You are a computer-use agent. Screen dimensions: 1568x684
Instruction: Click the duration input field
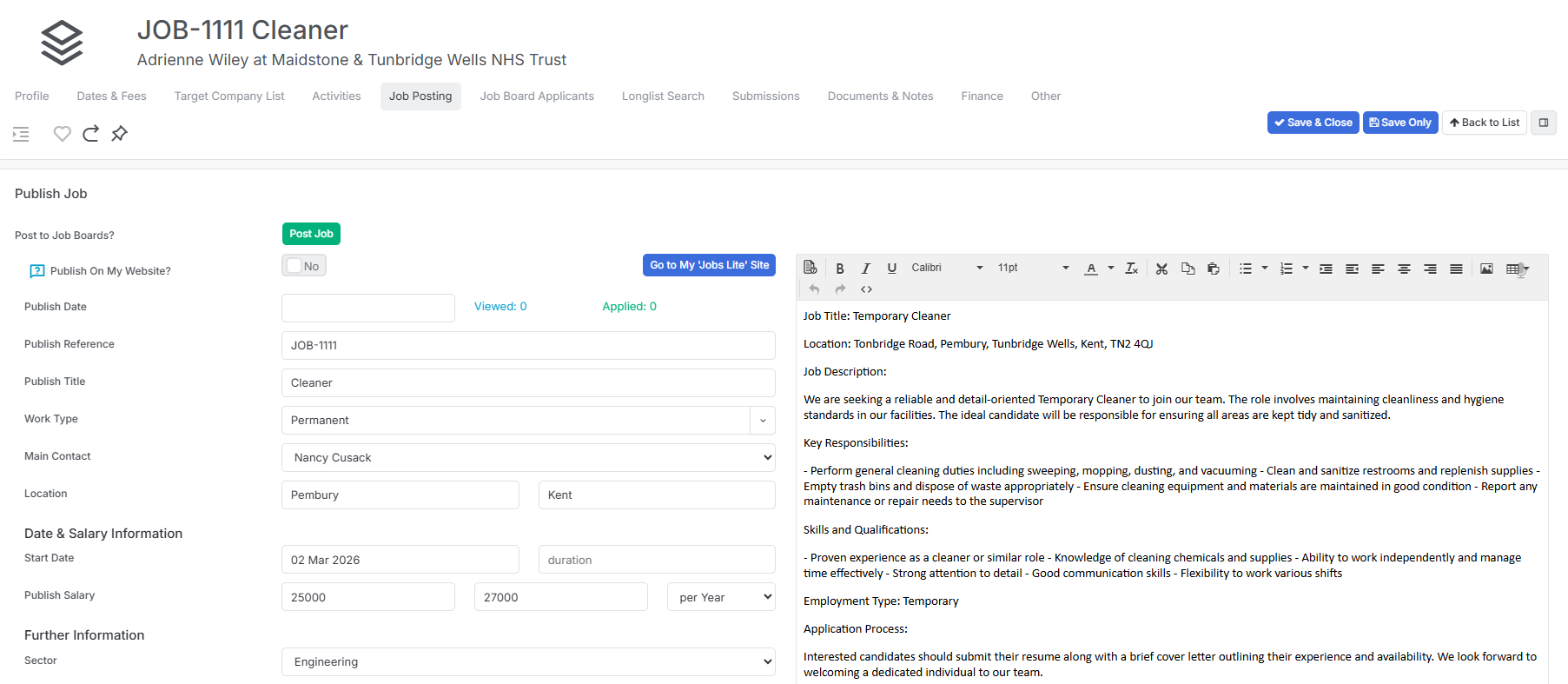tap(657, 560)
